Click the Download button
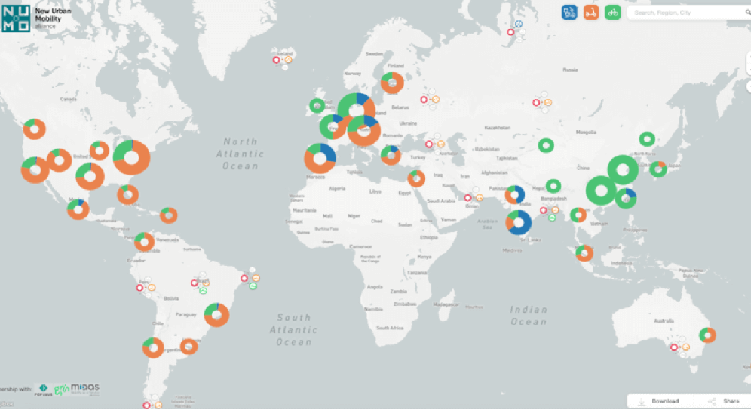751x409 pixels. (x=660, y=400)
